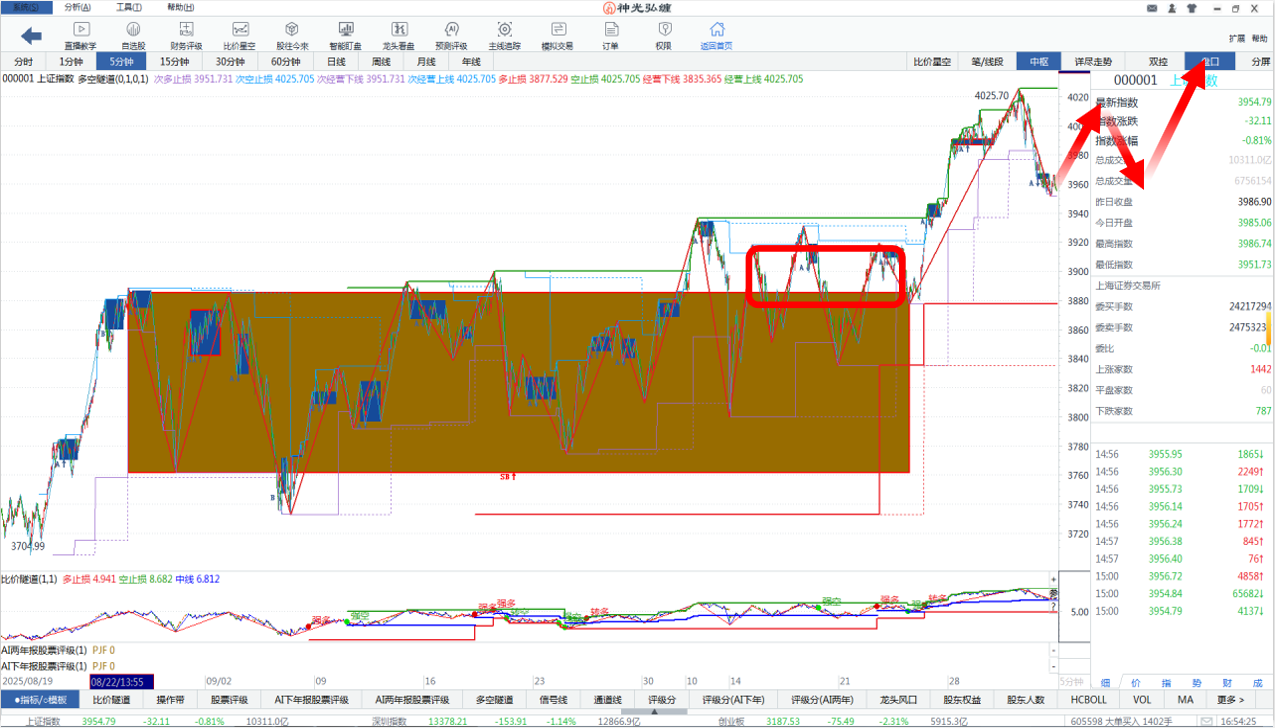
Task: Switch to the 日线 period tab
Action: coord(336,62)
